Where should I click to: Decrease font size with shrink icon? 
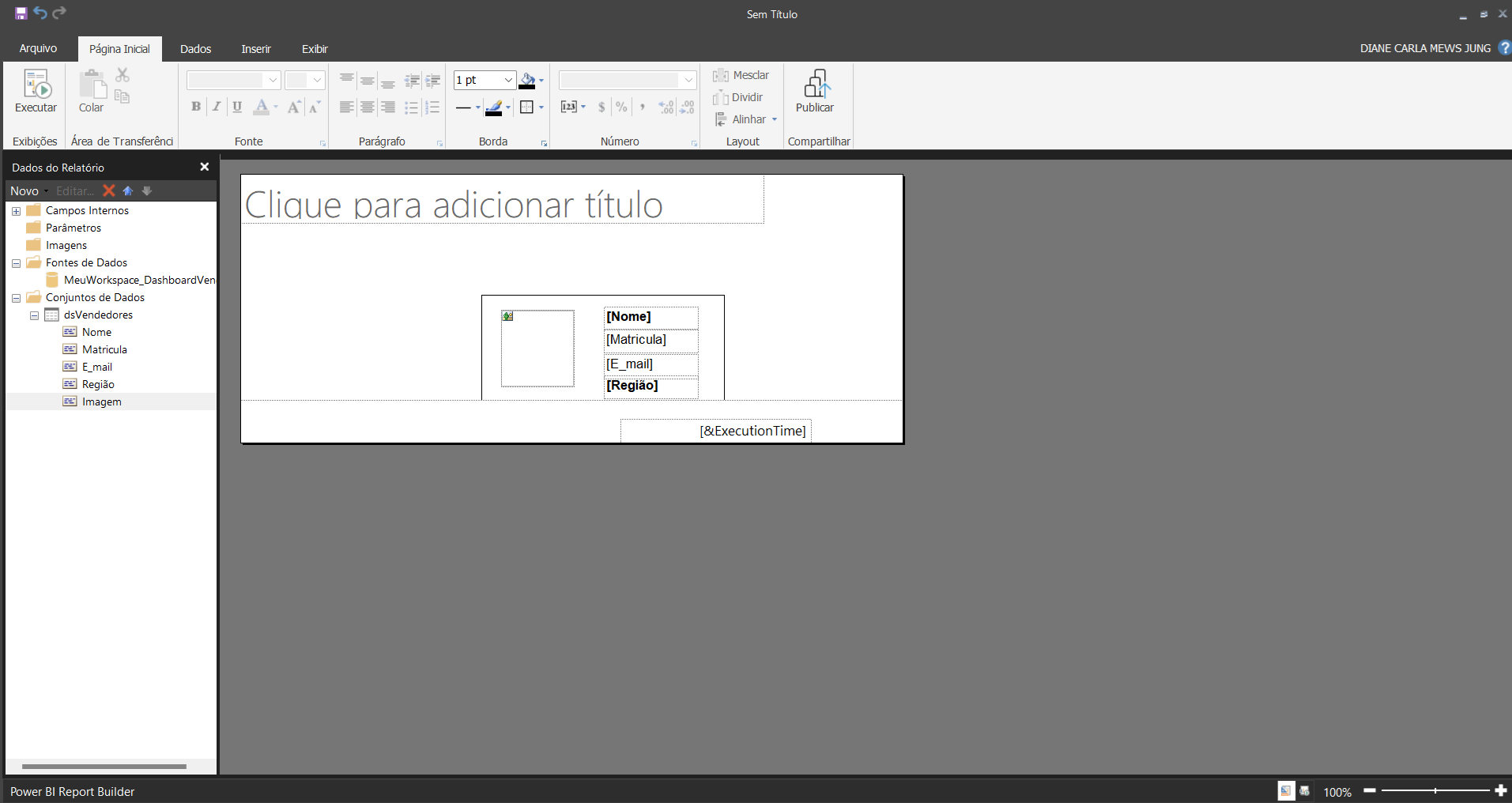[x=314, y=107]
